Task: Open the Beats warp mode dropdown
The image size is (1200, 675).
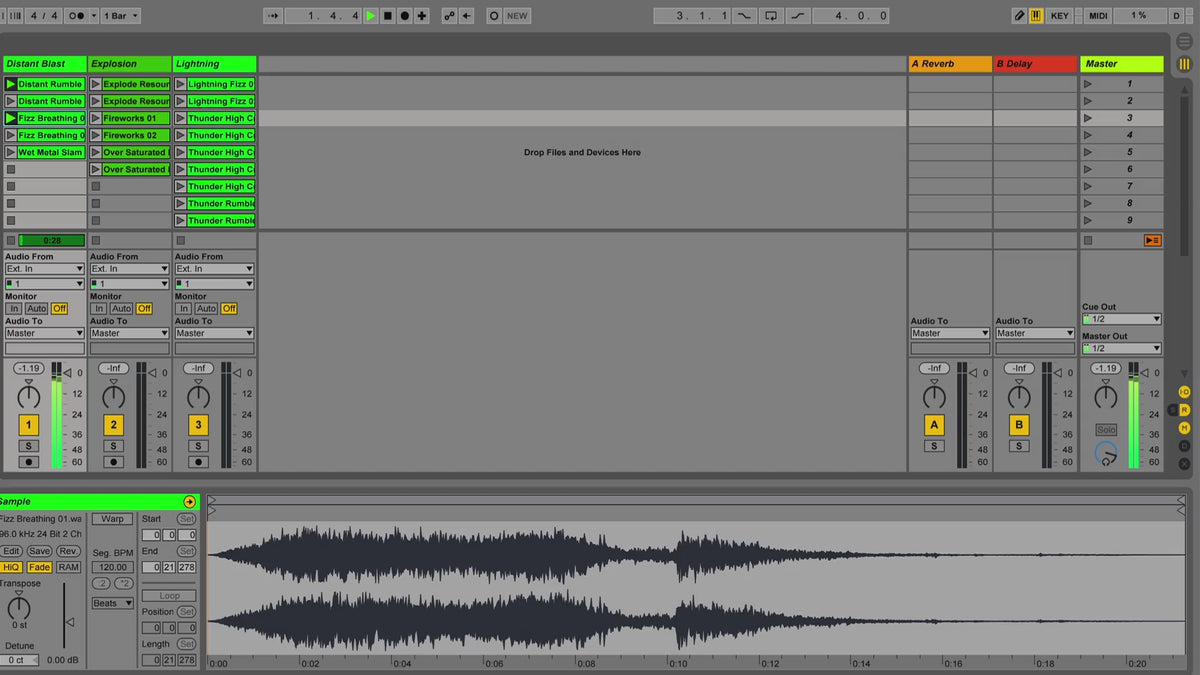Action: [x=112, y=603]
